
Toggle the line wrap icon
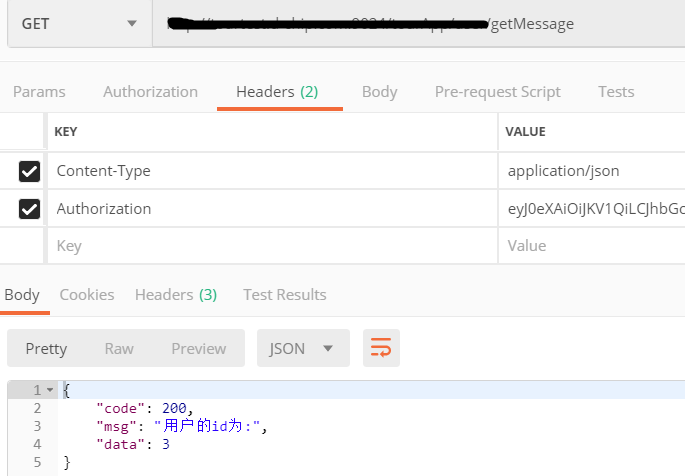[x=381, y=348]
